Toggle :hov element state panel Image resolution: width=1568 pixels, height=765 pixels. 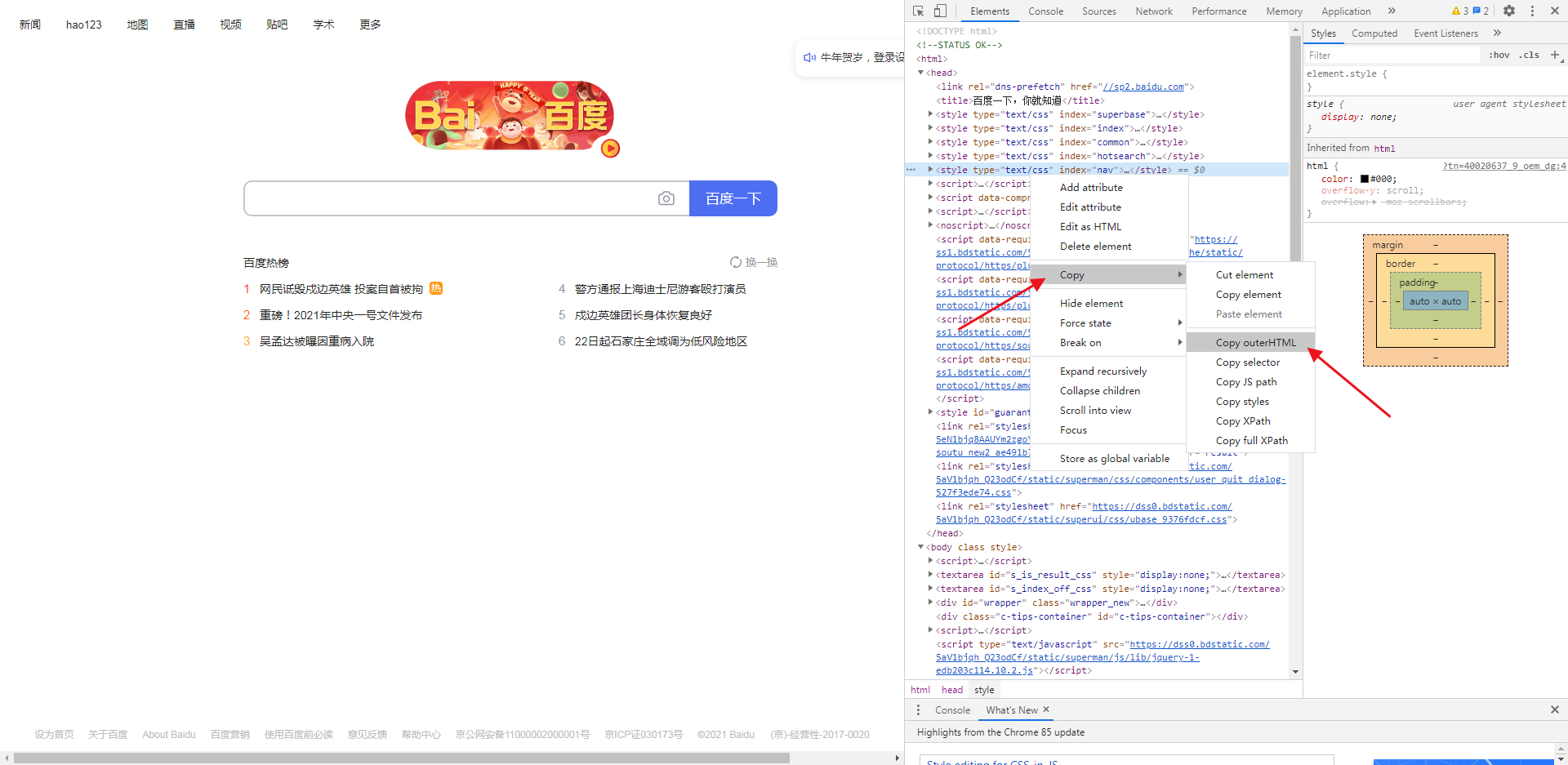pyautogui.click(x=1499, y=55)
